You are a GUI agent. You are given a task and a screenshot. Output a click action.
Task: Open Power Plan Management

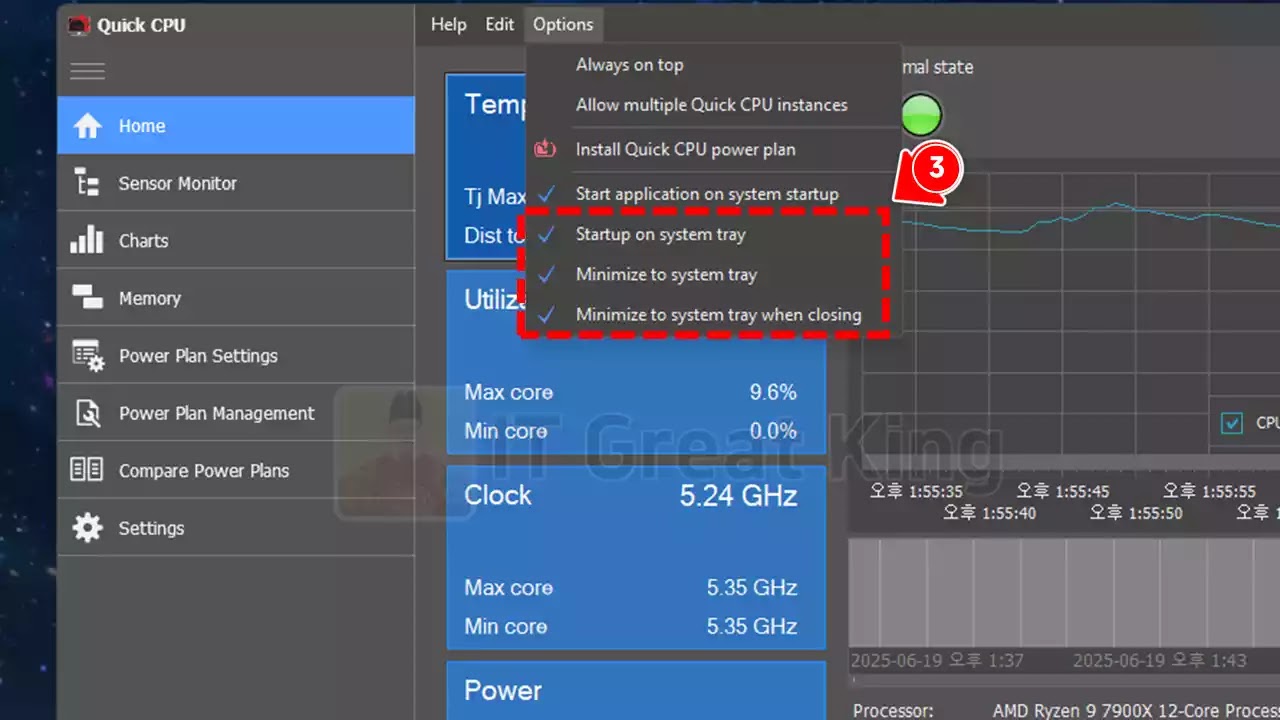(236, 413)
